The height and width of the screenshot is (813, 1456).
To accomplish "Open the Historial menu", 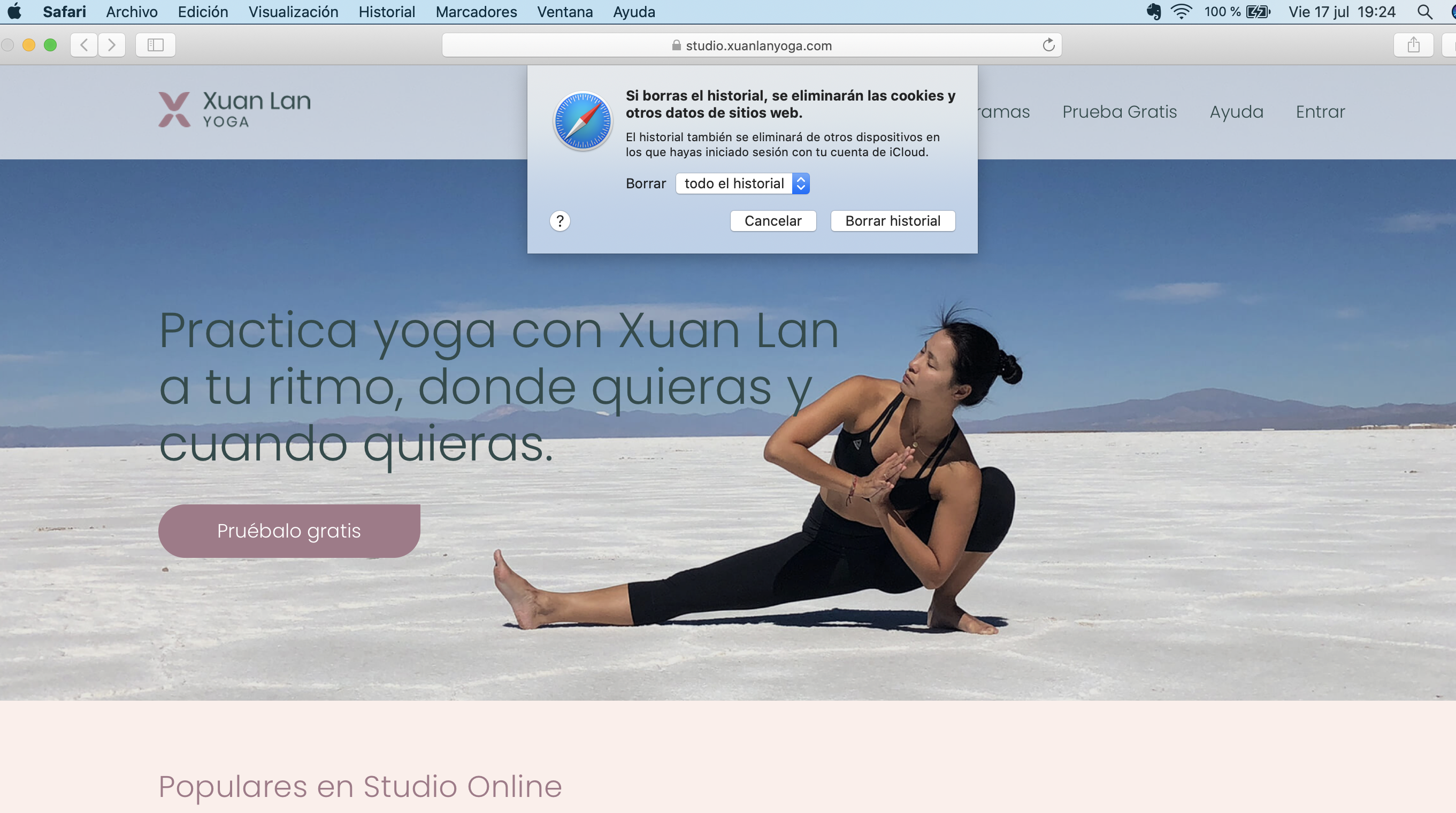I will pyautogui.click(x=387, y=12).
